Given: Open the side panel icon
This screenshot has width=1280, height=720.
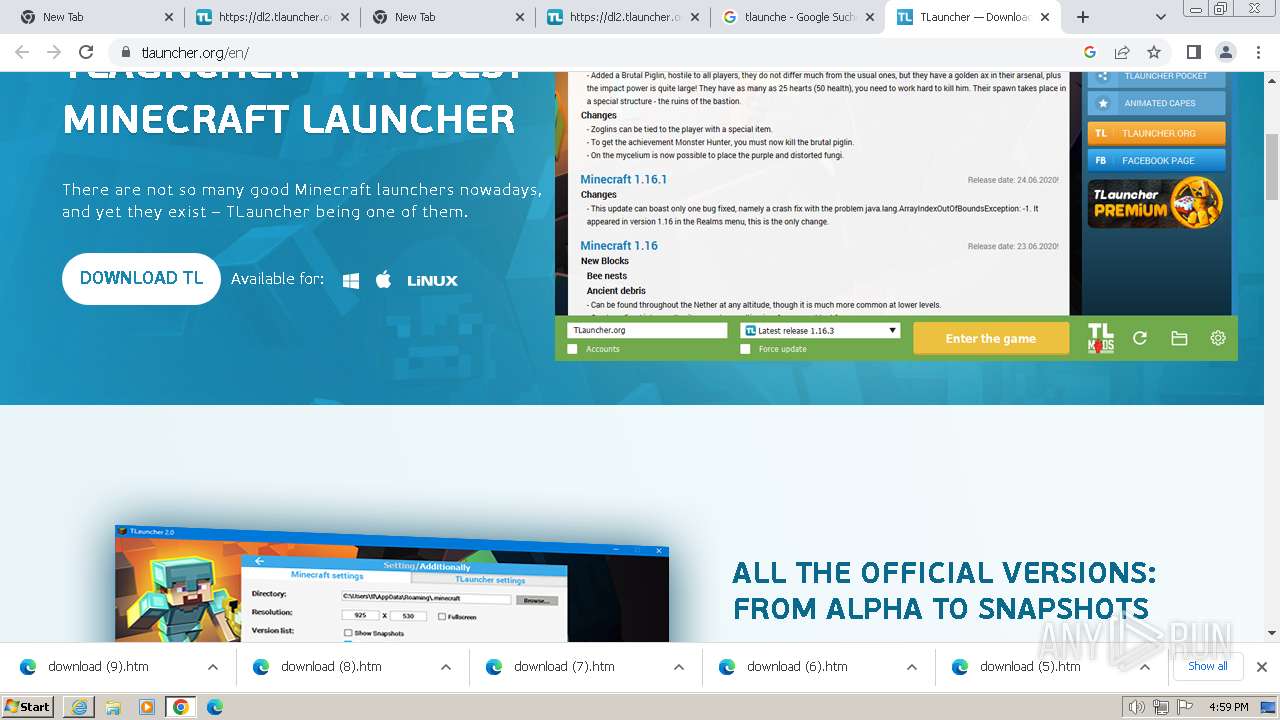Looking at the screenshot, I should [x=1193, y=53].
